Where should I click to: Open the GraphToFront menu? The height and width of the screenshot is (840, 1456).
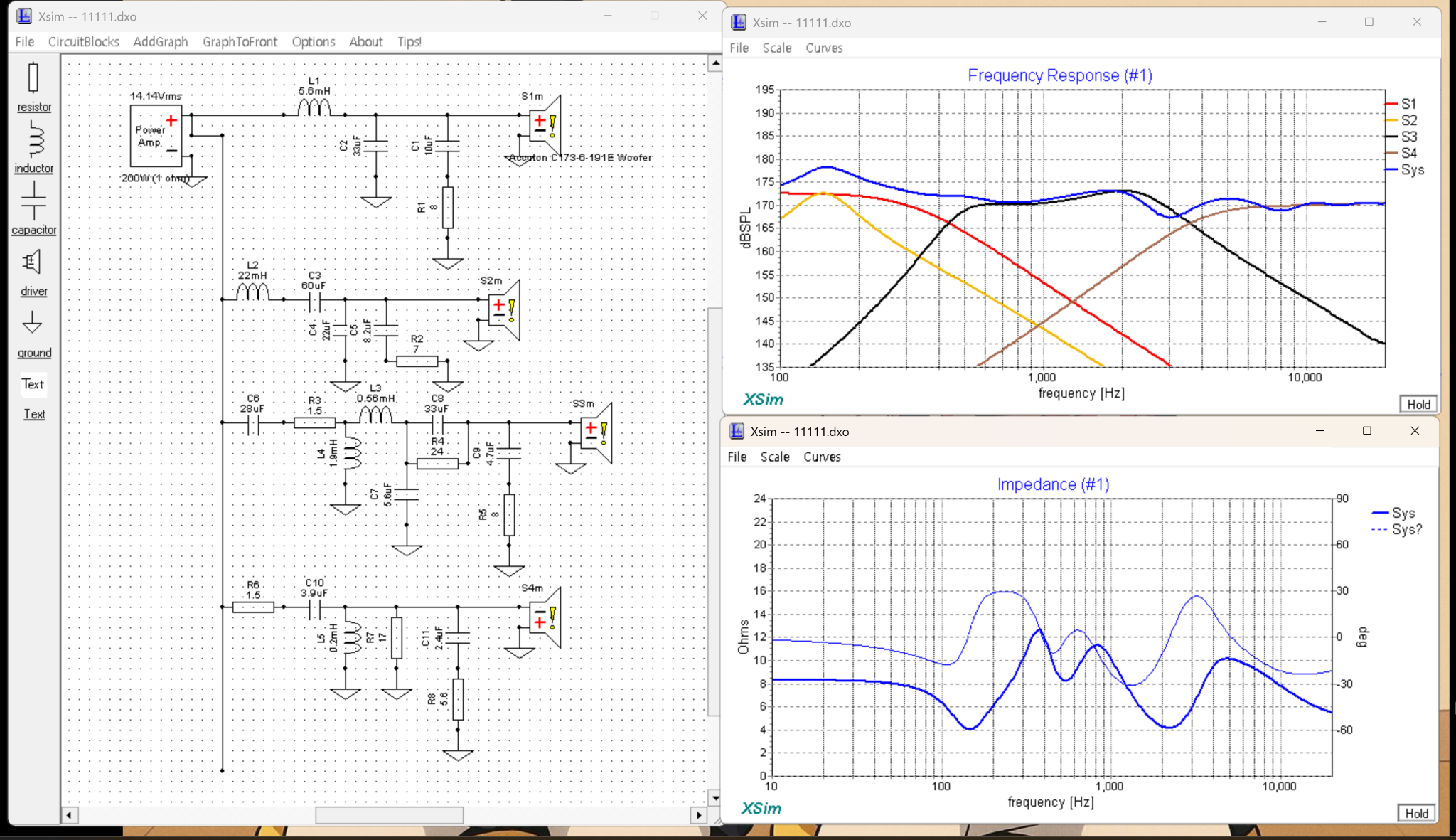[240, 41]
